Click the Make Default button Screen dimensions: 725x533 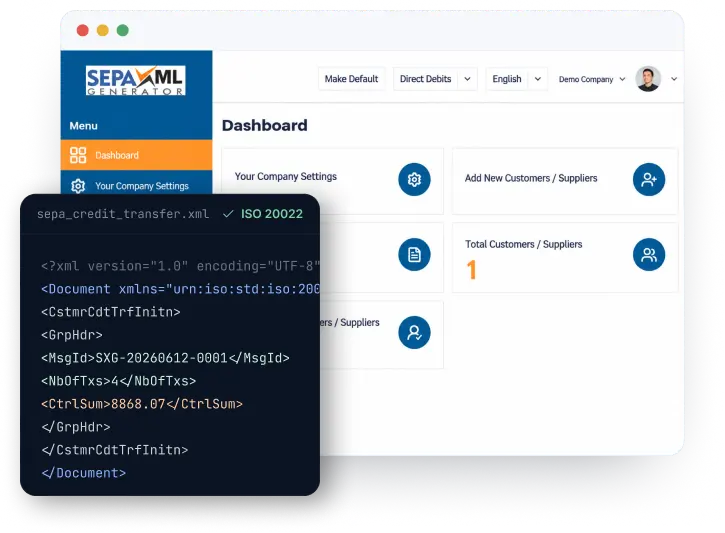(x=351, y=79)
